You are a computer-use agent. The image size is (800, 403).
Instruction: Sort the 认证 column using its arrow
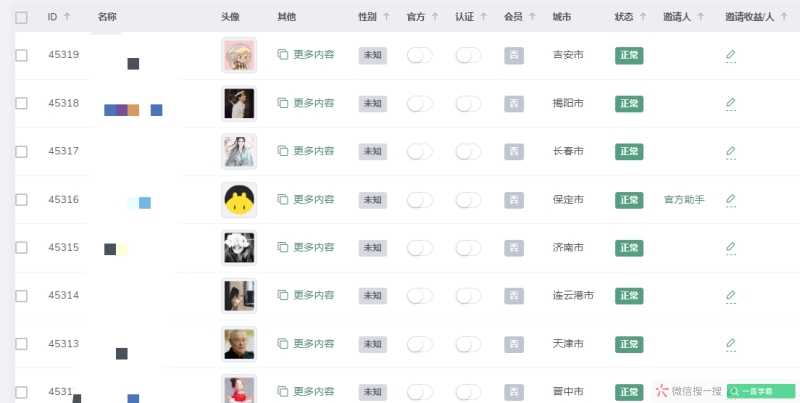(x=484, y=17)
